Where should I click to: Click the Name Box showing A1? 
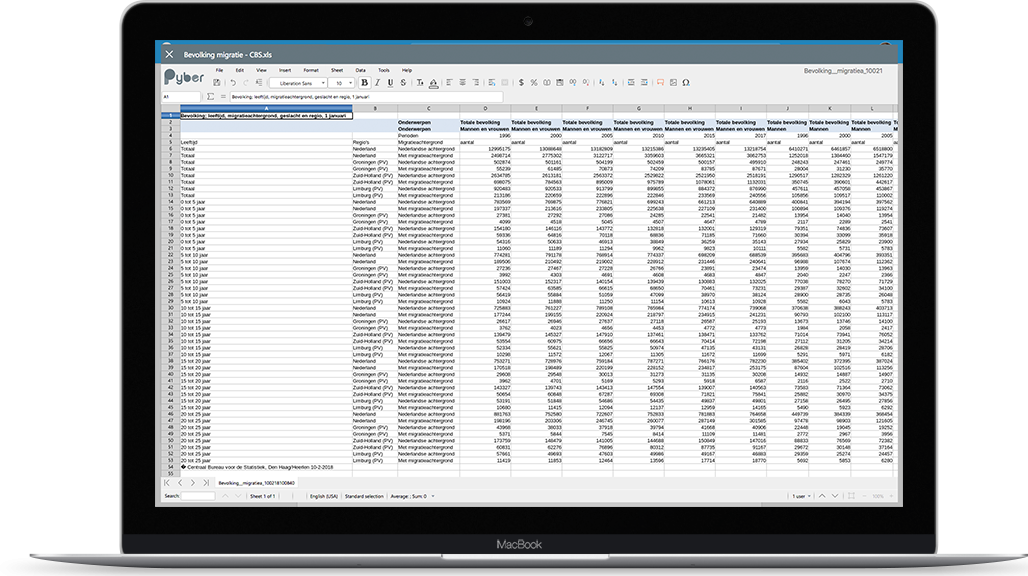click(181, 97)
